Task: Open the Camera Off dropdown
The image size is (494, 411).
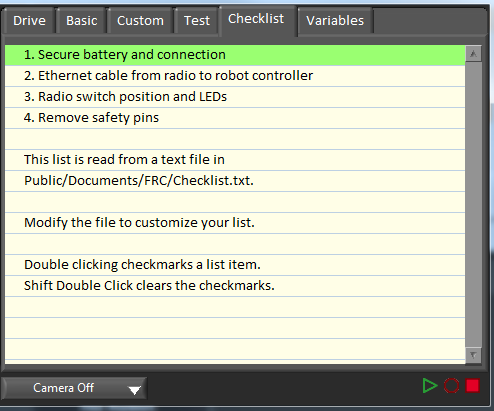Action: 74,388
